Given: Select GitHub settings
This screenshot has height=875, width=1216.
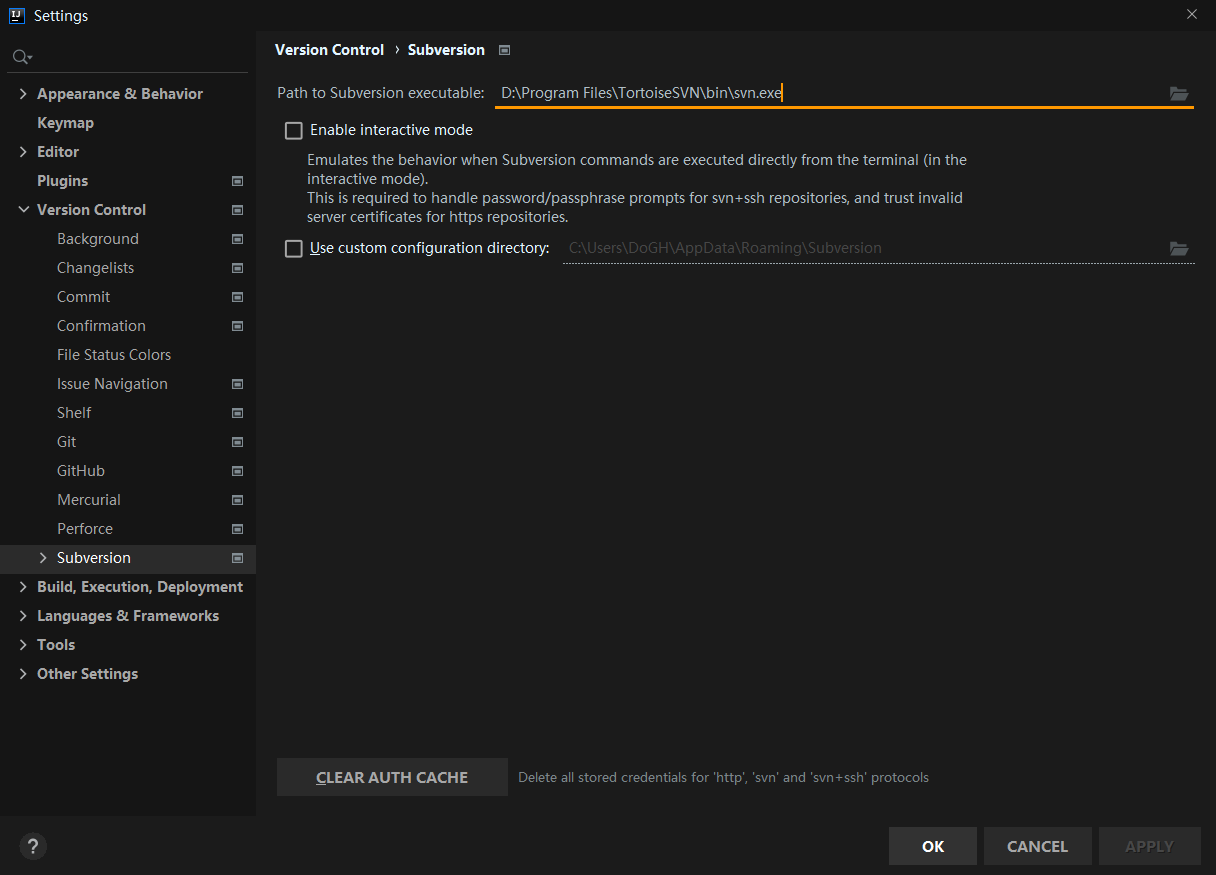Looking at the screenshot, I should (81, 471).
